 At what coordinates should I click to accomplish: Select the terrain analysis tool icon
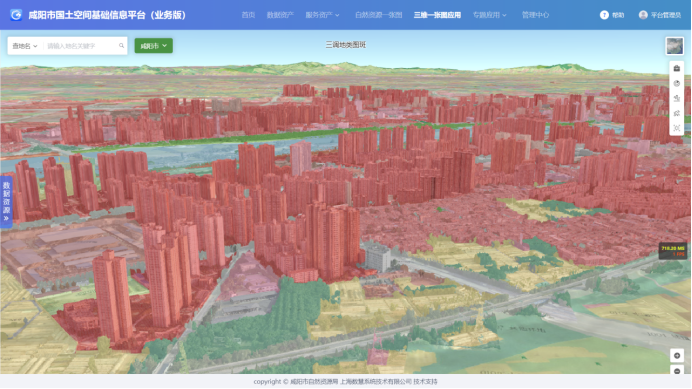[x=677, y=98]
